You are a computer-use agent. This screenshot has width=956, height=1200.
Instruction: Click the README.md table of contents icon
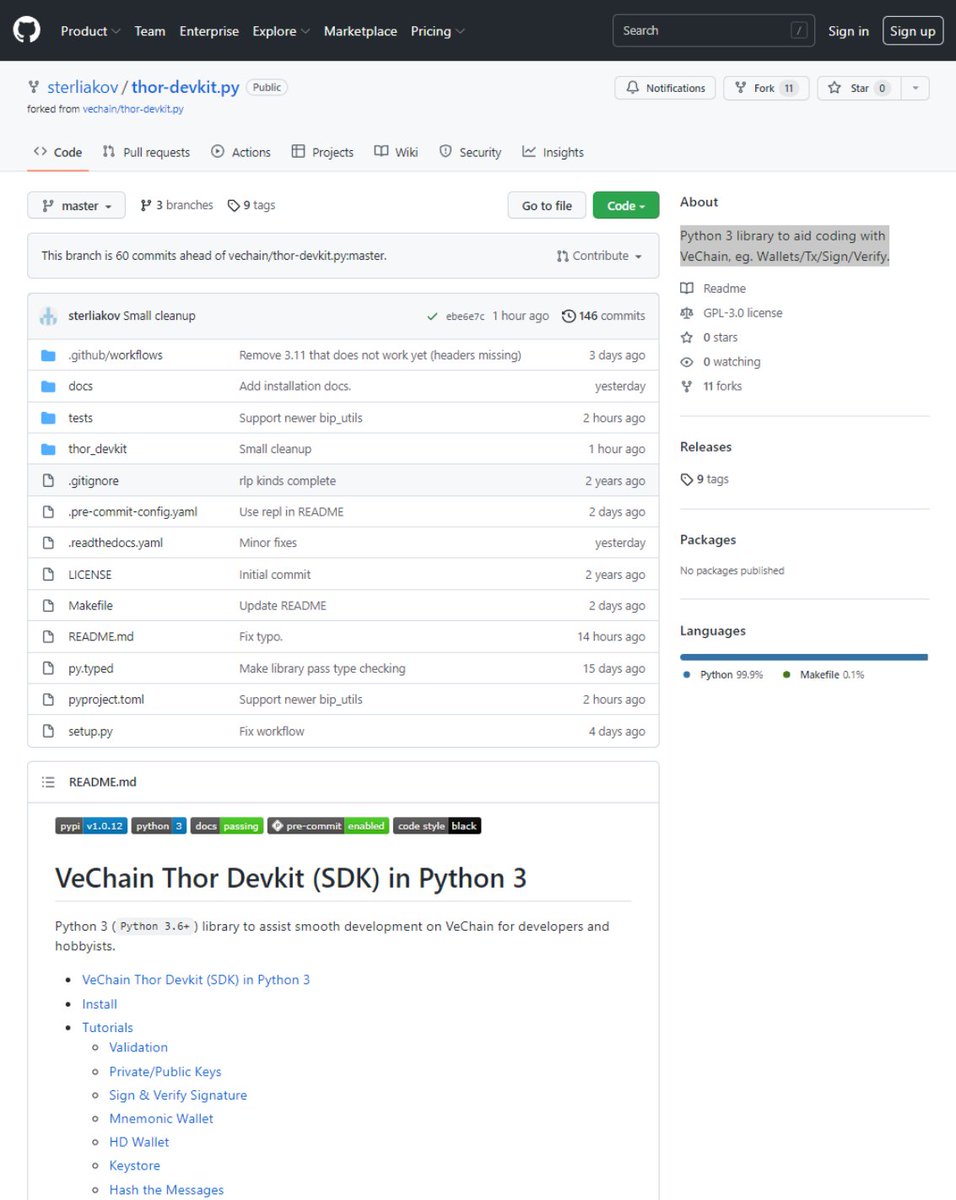[47, 782]
